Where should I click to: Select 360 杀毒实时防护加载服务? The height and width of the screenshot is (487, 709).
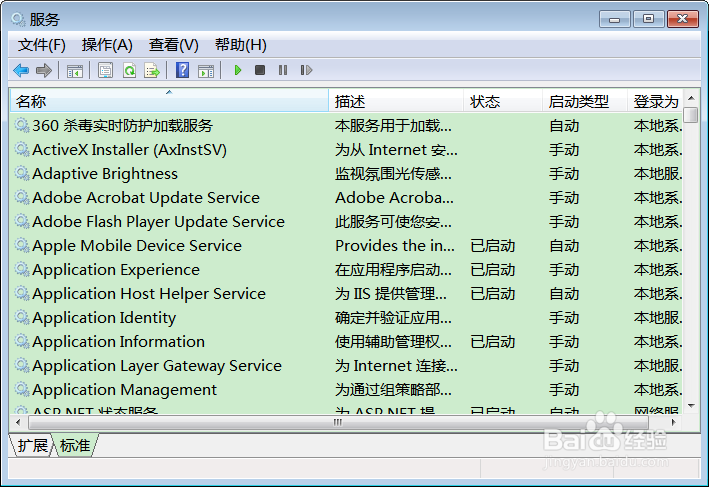(x=123, y=125)
